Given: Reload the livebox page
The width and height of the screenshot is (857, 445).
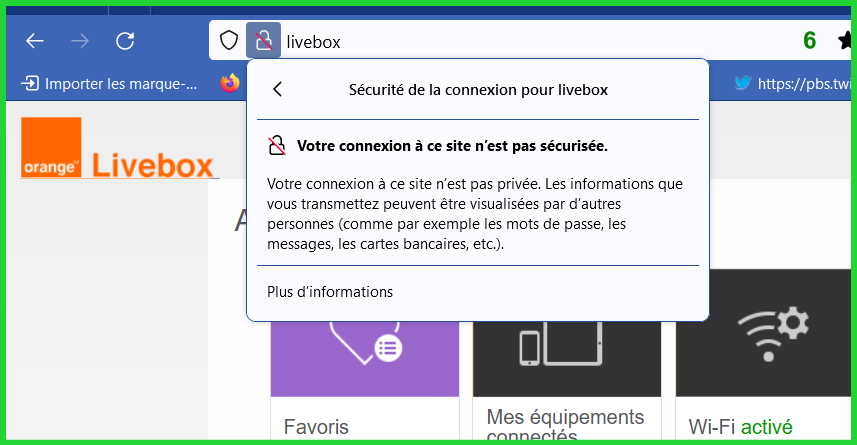Looking at the screenshot, I should click(125, 41).
